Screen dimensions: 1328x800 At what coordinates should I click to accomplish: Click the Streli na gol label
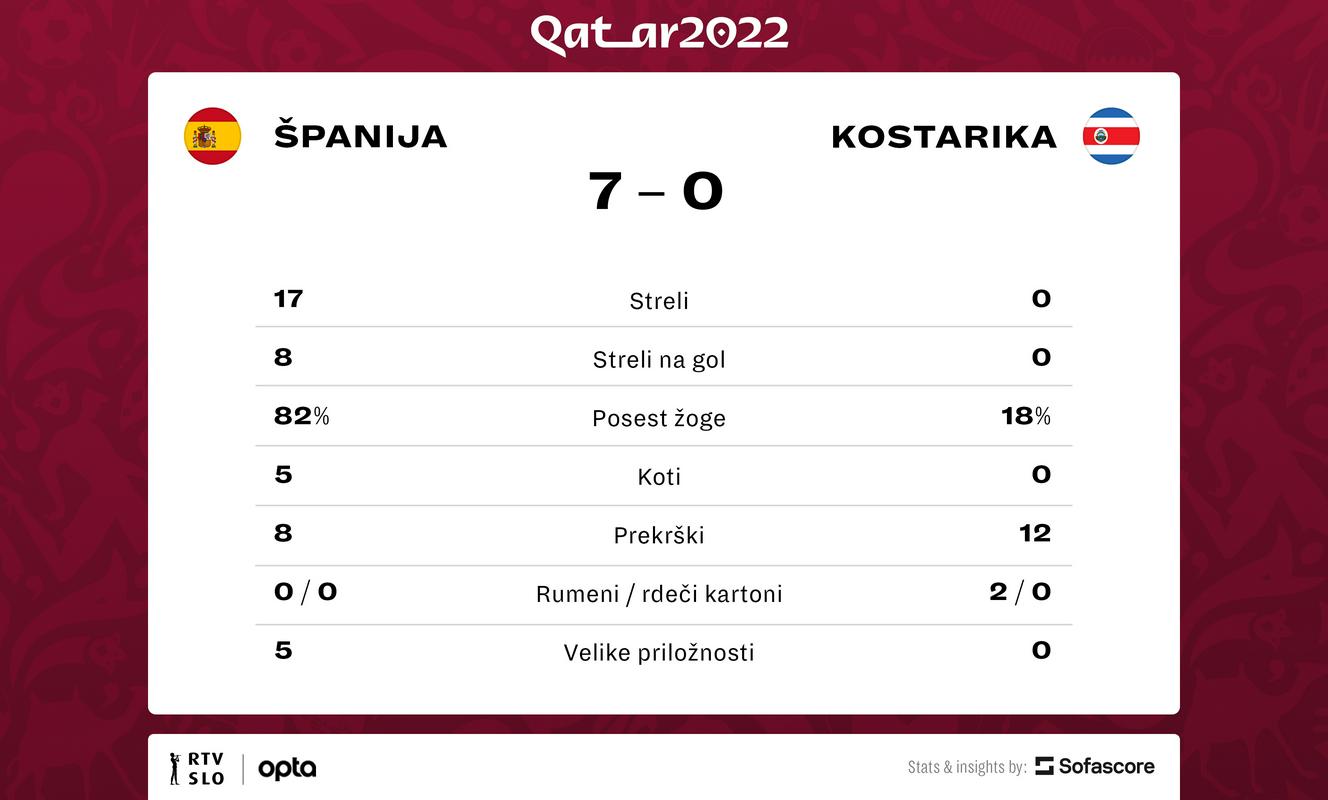point(659,360)
